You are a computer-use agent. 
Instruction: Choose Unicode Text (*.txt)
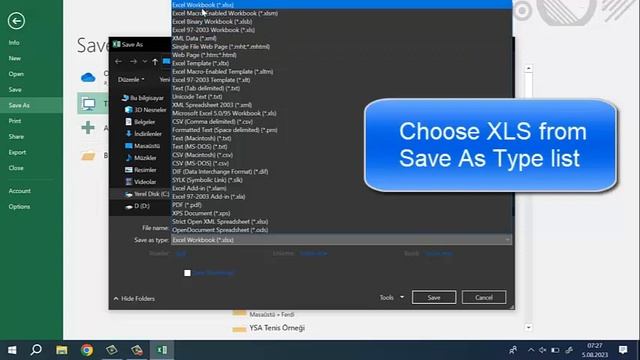click(341, 97)
